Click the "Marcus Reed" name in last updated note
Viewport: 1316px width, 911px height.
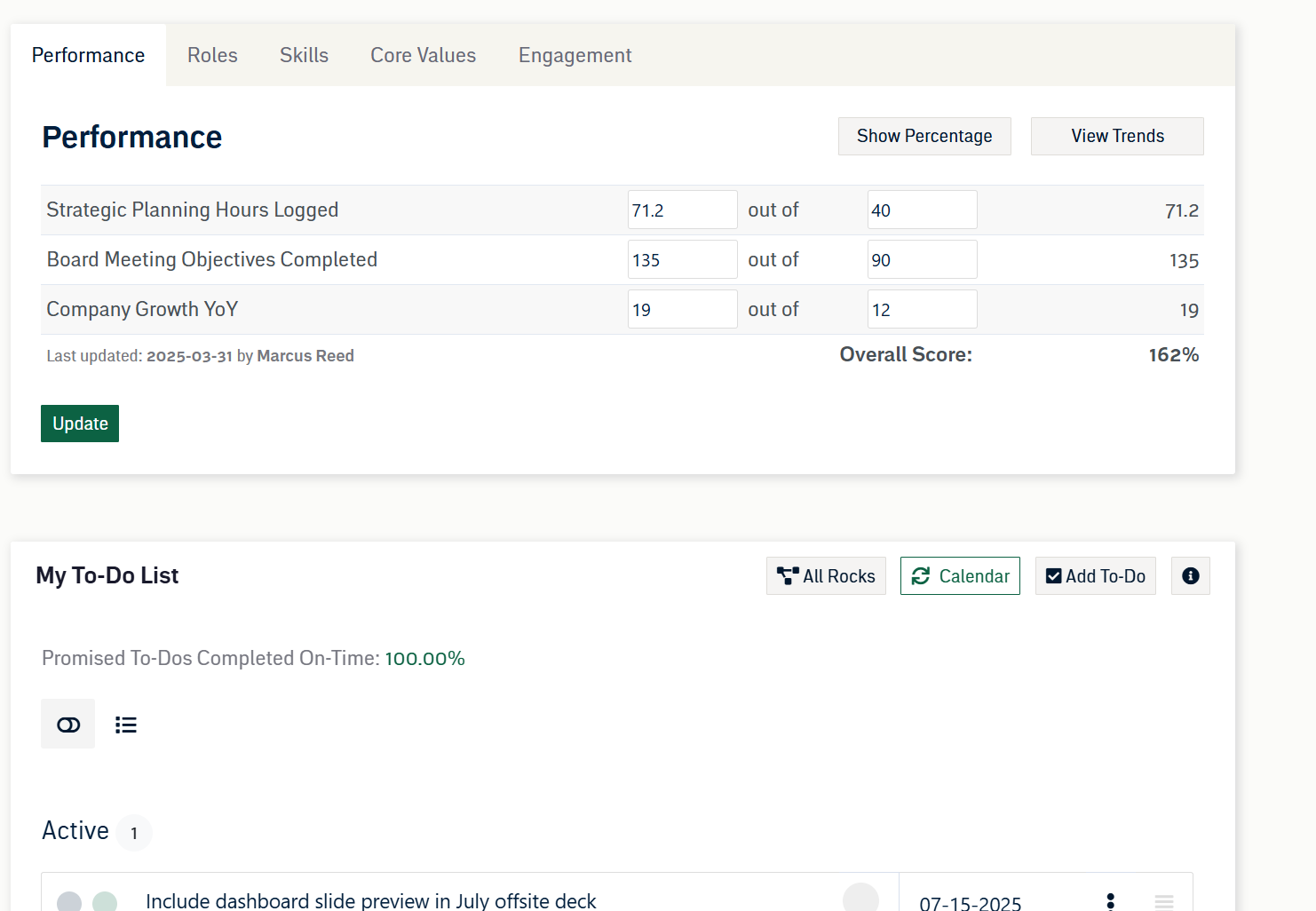tap(305, 356)
